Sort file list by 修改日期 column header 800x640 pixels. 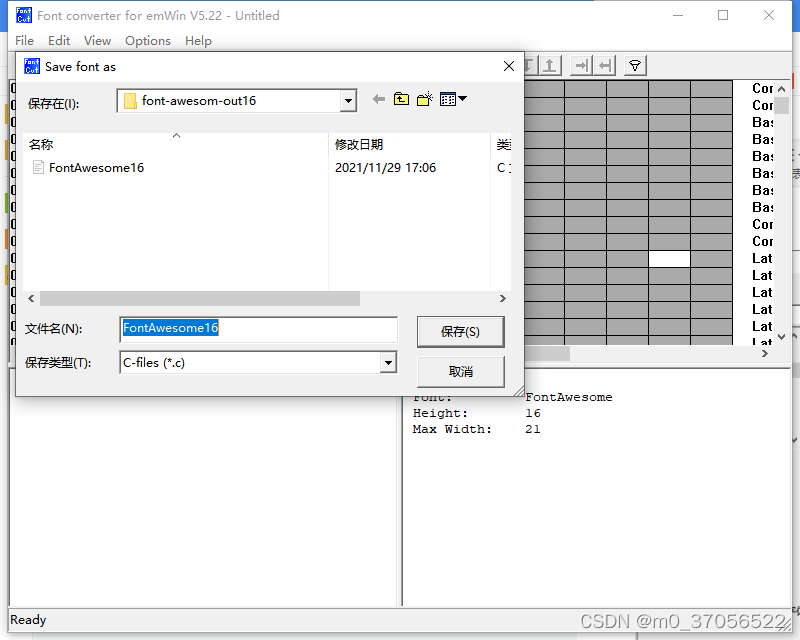click(x=409, y=144)
